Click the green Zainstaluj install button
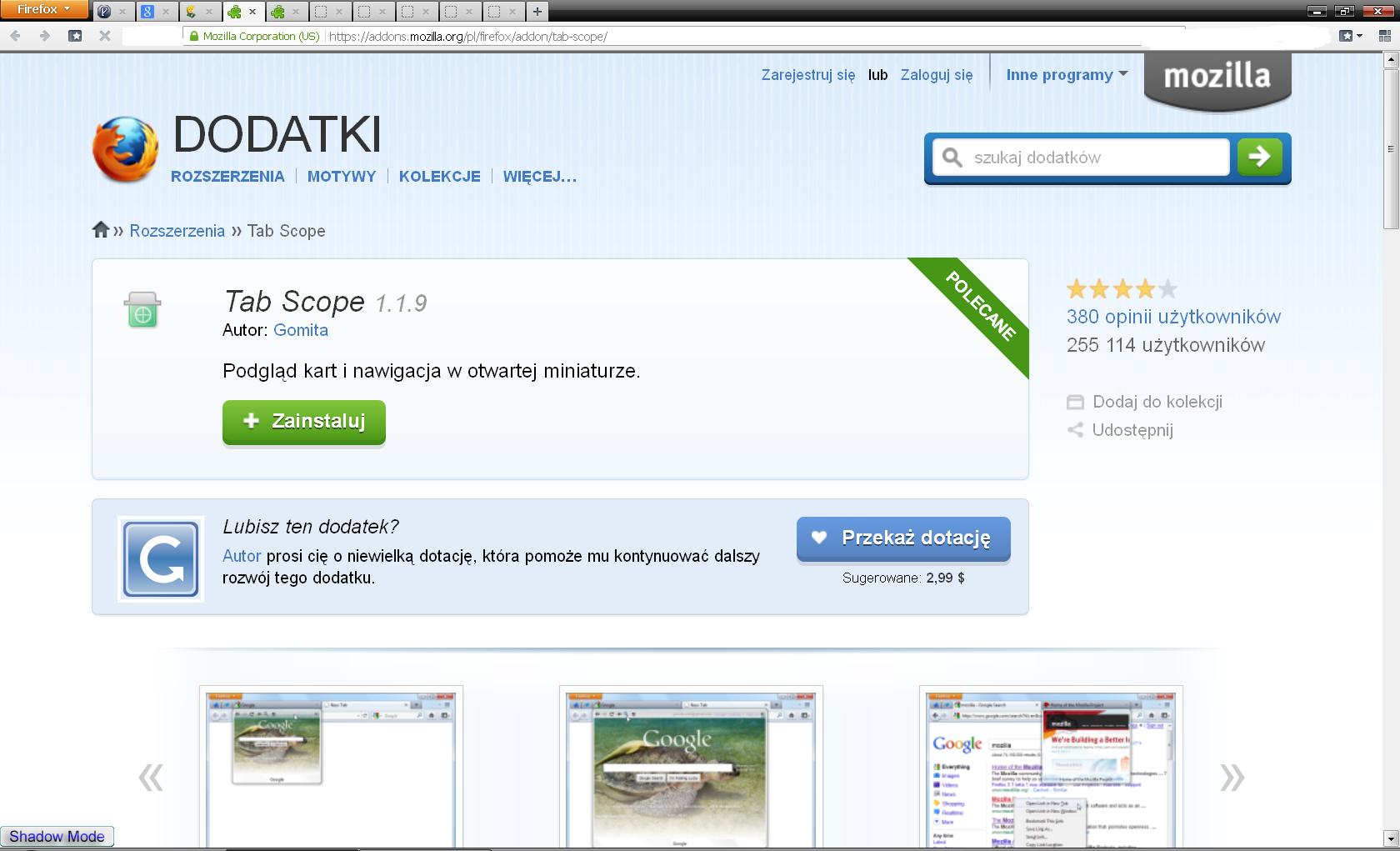The image size is (1400, 851). pyautogui.click(x=303, y=422)
